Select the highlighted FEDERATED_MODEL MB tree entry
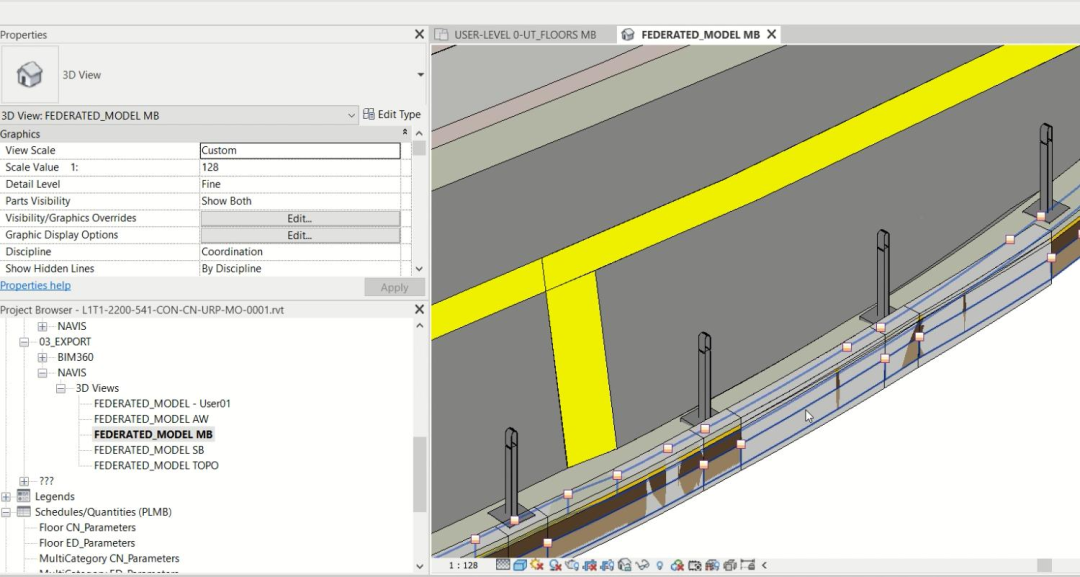Screen dimensions: 1080x577 [x=153, y=434]
